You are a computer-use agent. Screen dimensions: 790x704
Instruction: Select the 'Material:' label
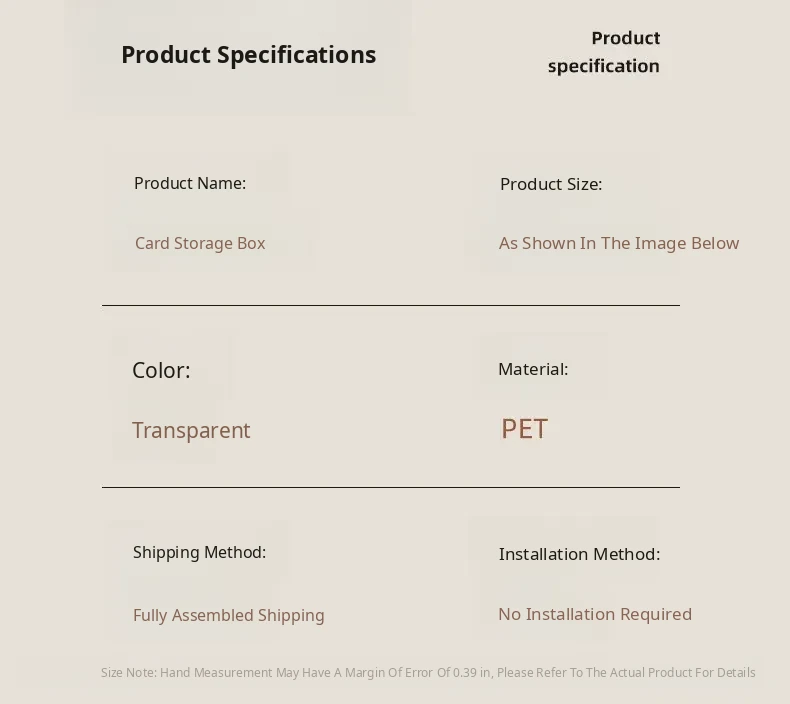click(533, 369)
